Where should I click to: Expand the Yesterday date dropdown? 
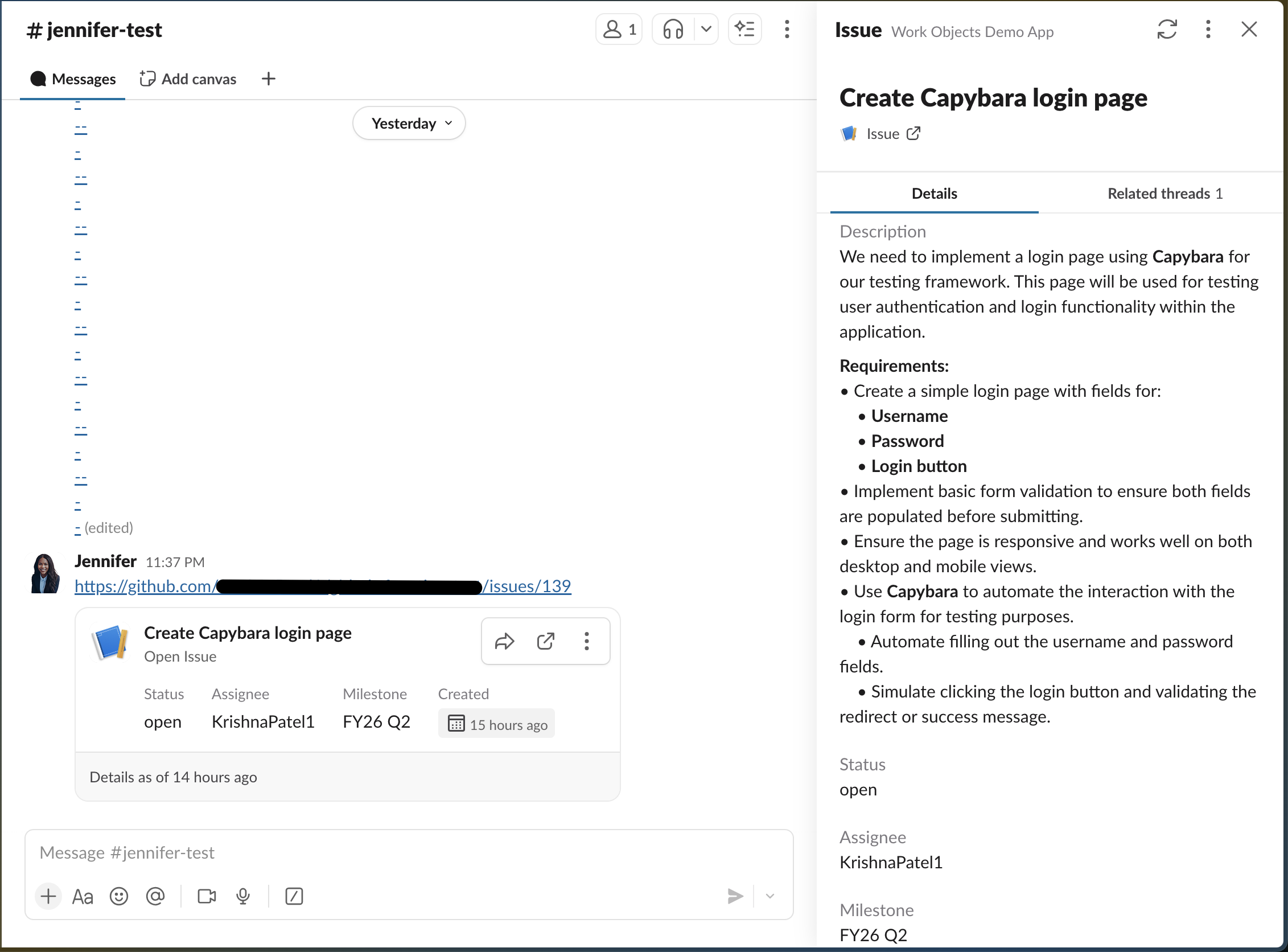(409, 124)
